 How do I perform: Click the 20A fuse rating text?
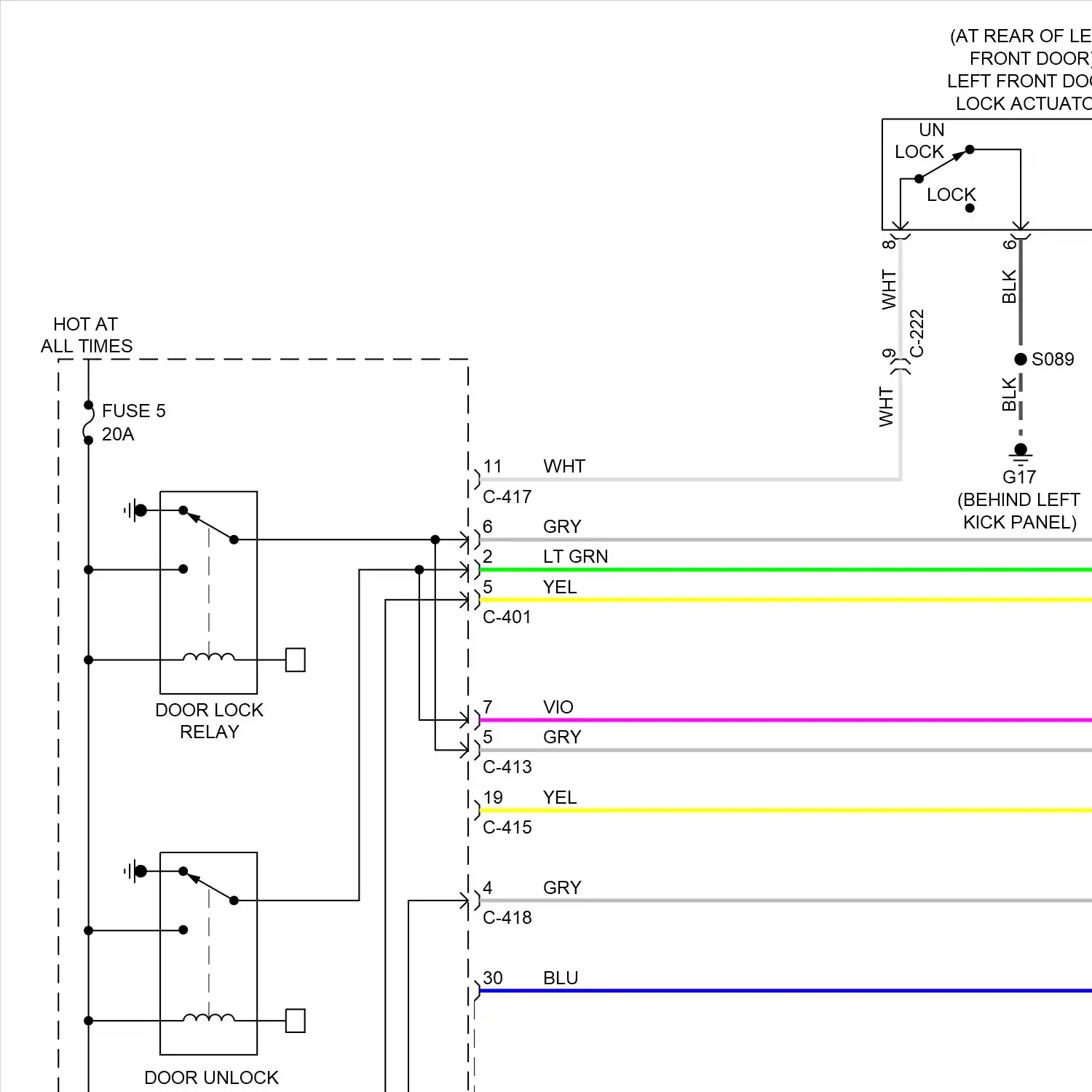click(118, 434)
